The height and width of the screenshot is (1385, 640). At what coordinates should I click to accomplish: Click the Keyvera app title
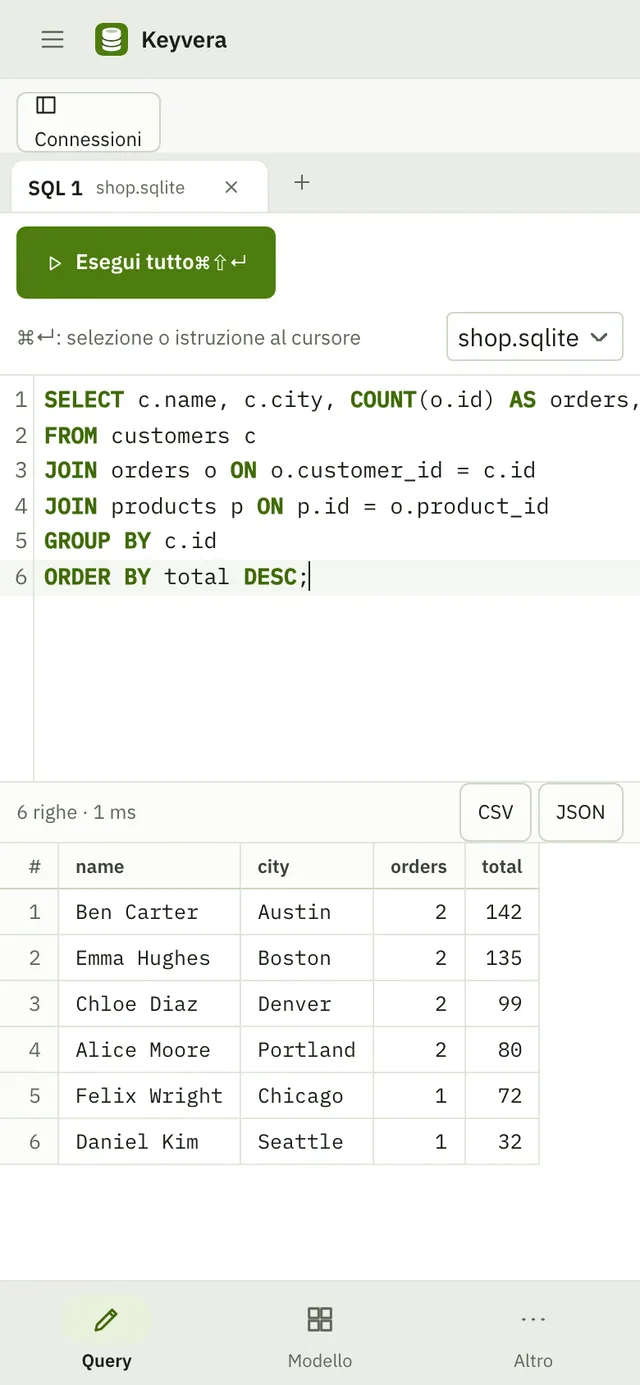(x=184, y=40)
